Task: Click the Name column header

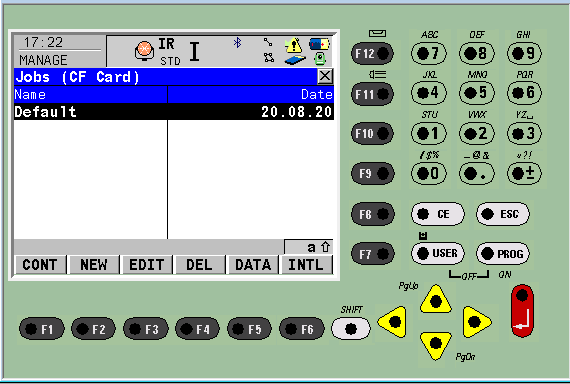Action: 91,95
